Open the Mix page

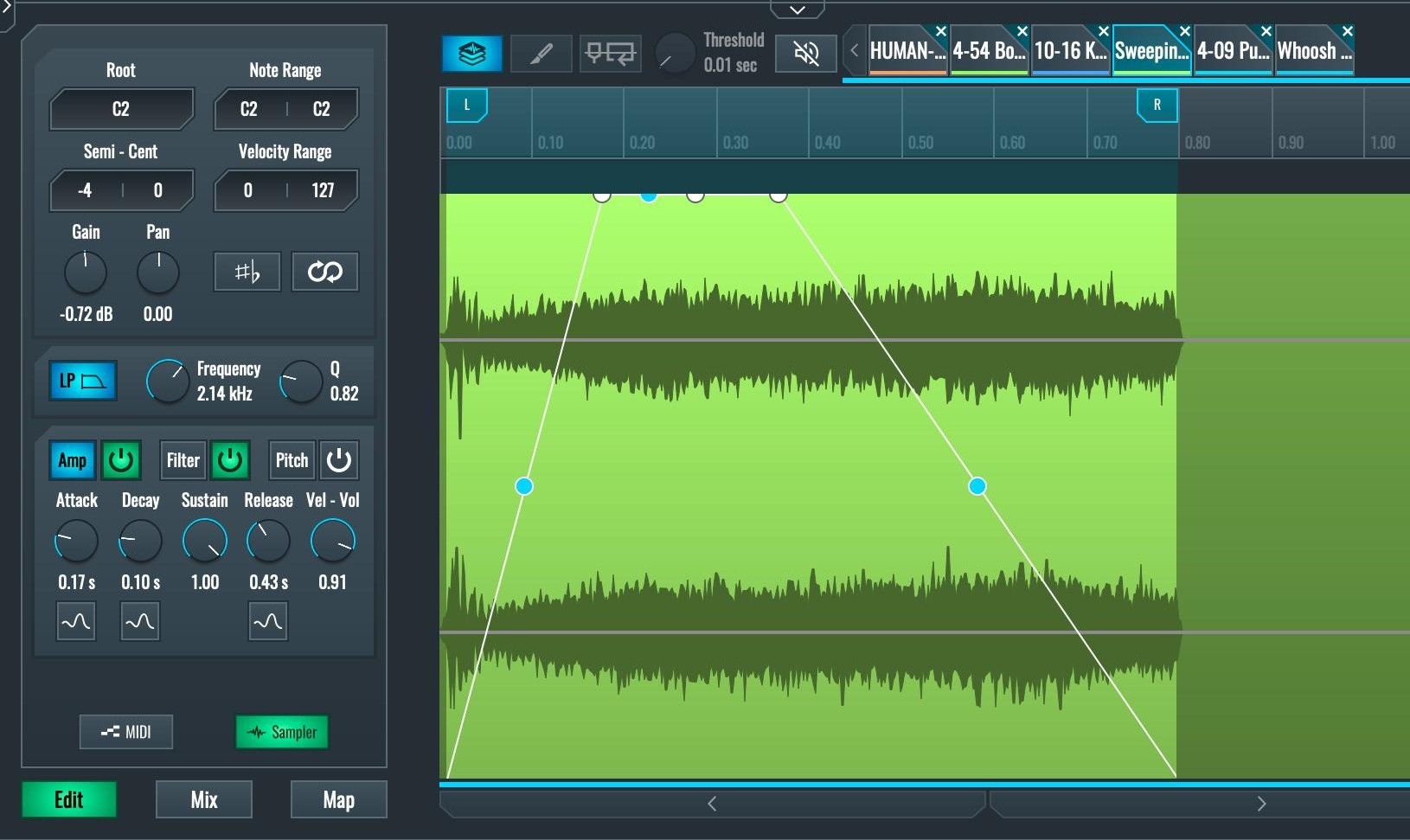click(204, 799)
